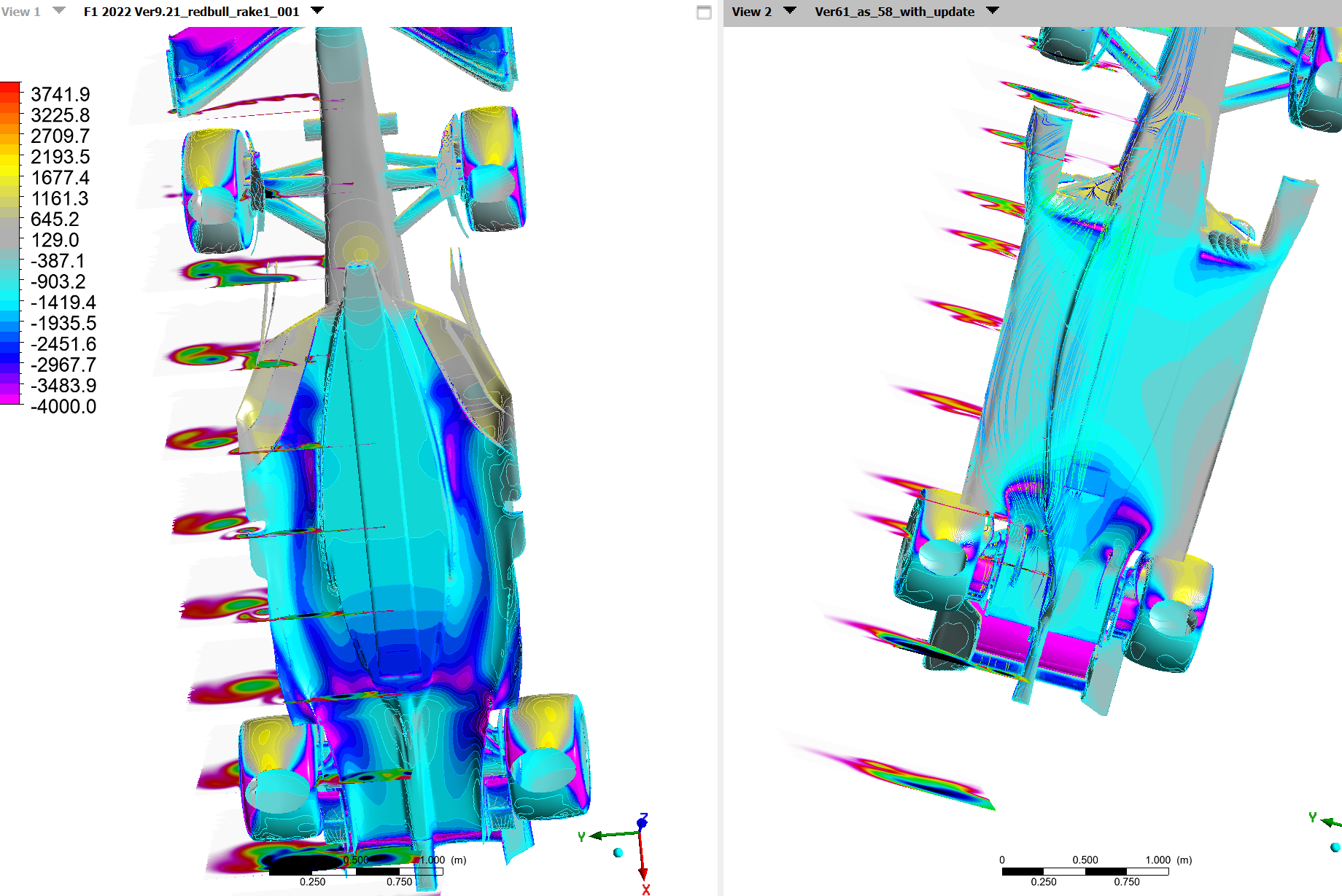Image resolution: width=1342 pixels, height=896 pixels.
Task: Click the cyan triad sphere in View 2
Action: (1335, 847)
